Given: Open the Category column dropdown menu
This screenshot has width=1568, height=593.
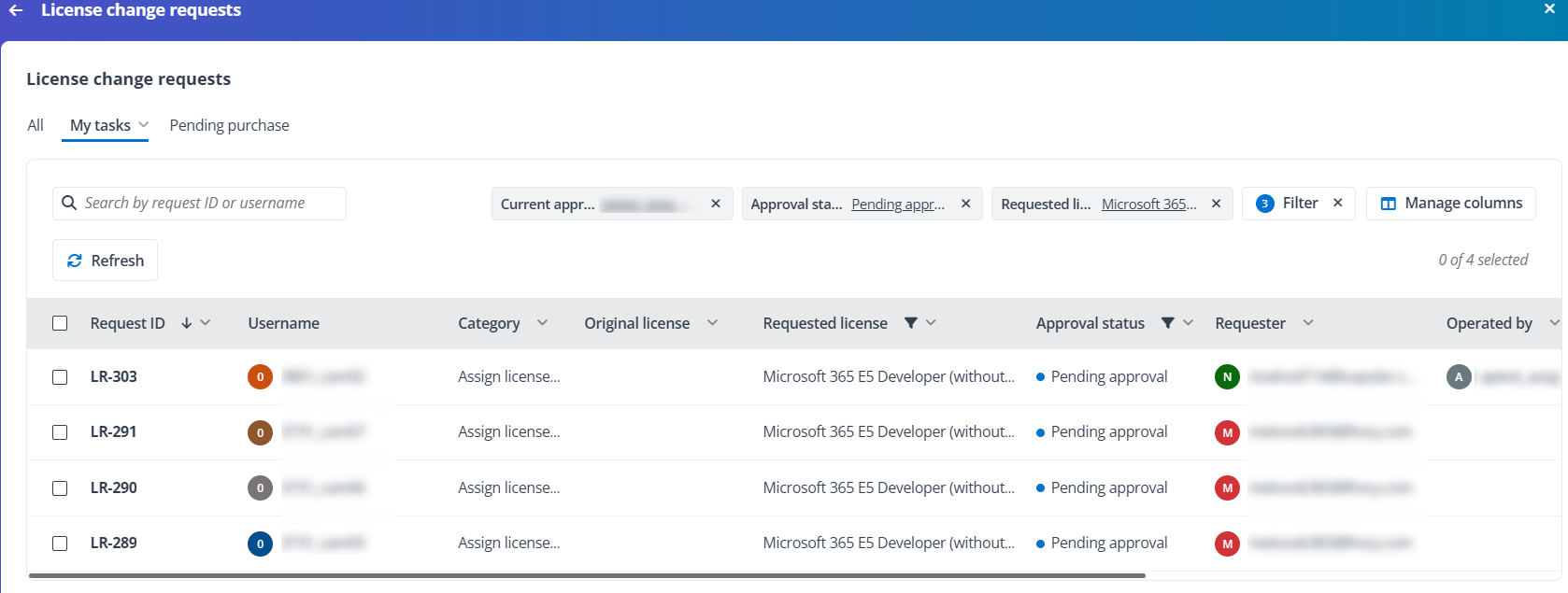Looking at the screenshot, I should (542, 323).
